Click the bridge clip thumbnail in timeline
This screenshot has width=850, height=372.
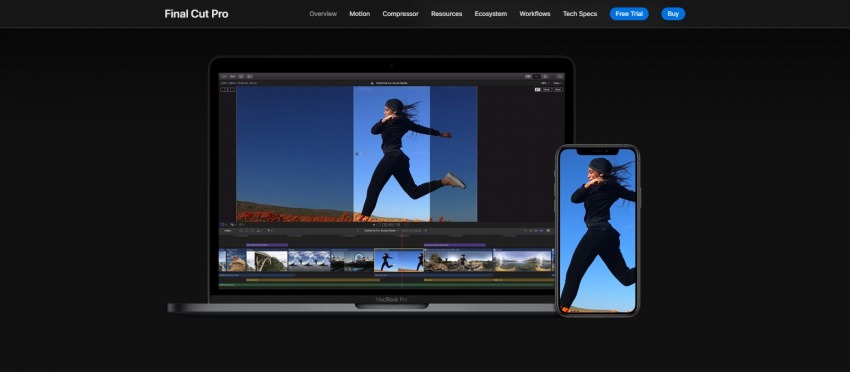pos(267,260)
